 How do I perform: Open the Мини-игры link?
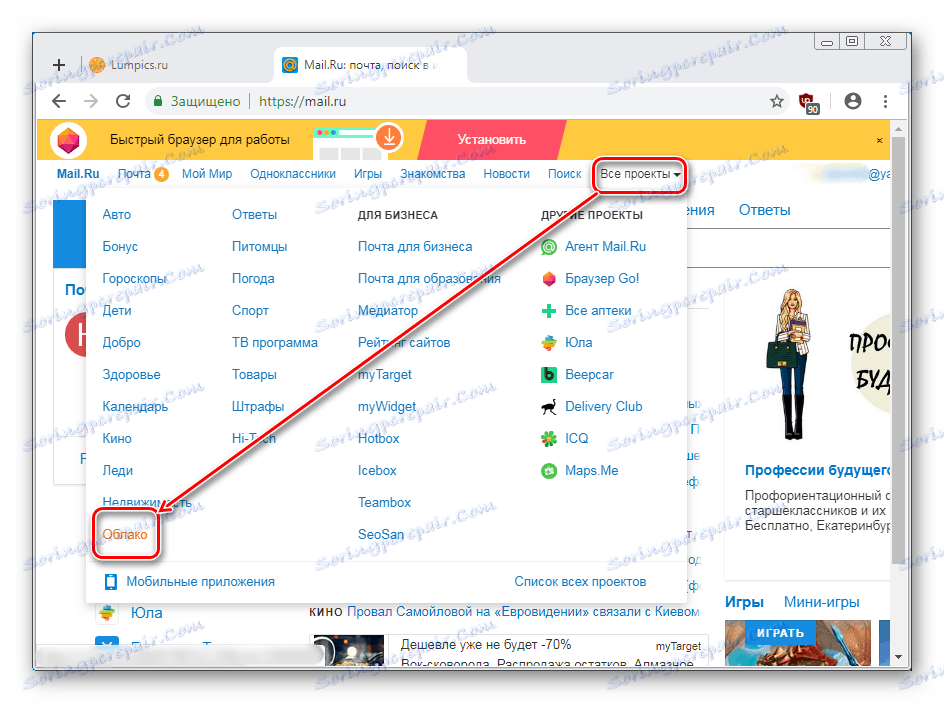point(821,602)
